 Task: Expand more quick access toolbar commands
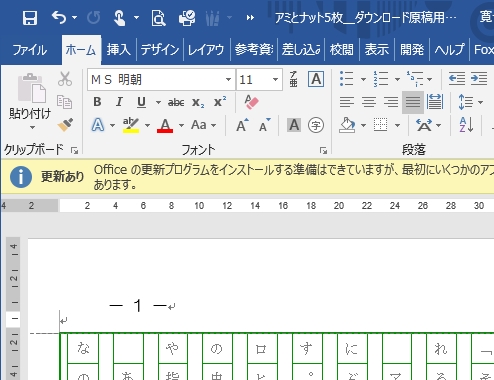click(x=250, y=18)
